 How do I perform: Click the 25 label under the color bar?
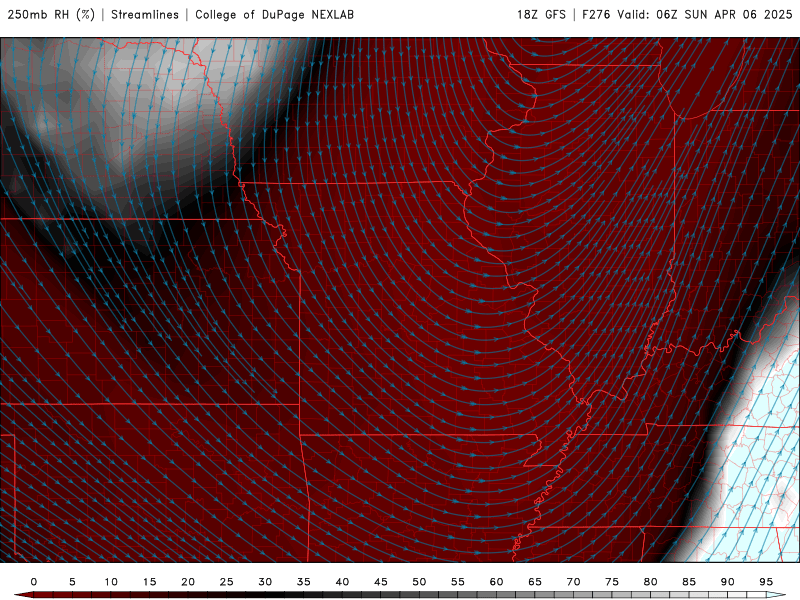(x=227, y=582)
